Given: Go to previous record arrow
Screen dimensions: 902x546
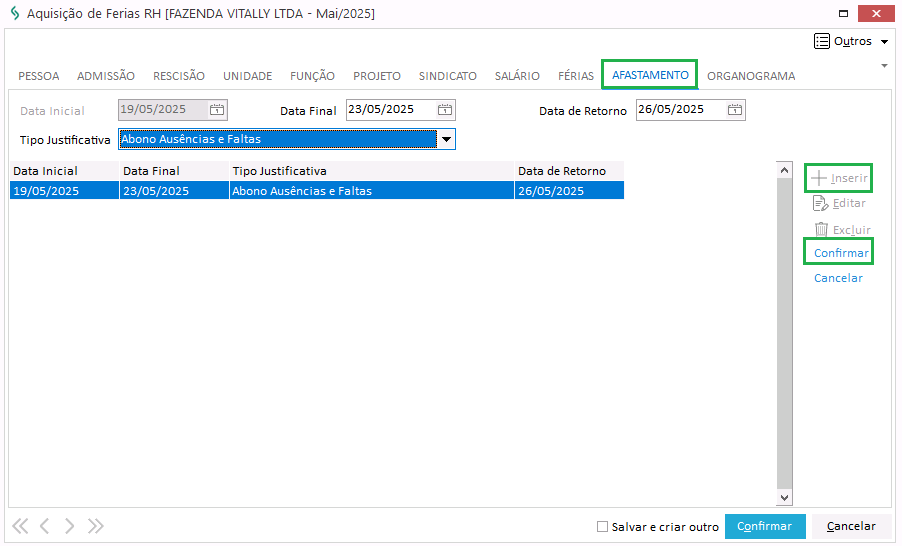Looking at the screenshot, I should coord(44,526).
